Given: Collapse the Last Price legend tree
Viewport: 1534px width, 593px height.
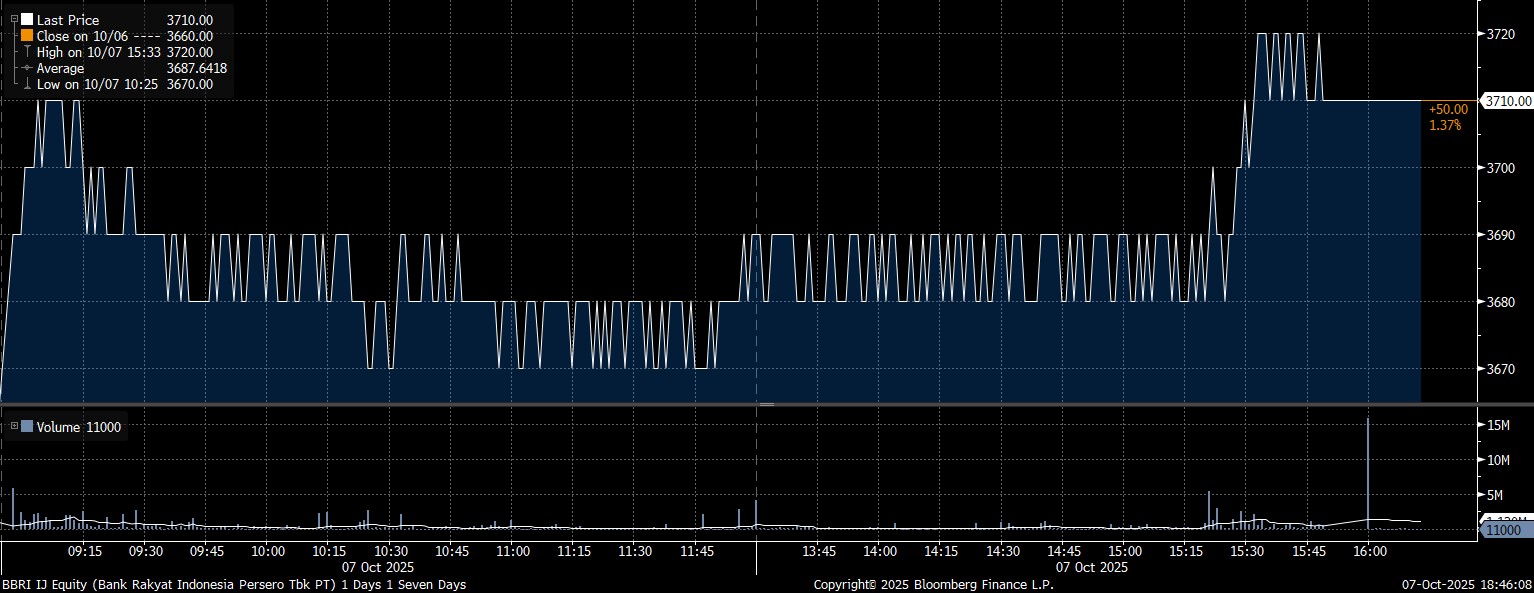Looking at the screenshot, I should click(x=15, y=20).
